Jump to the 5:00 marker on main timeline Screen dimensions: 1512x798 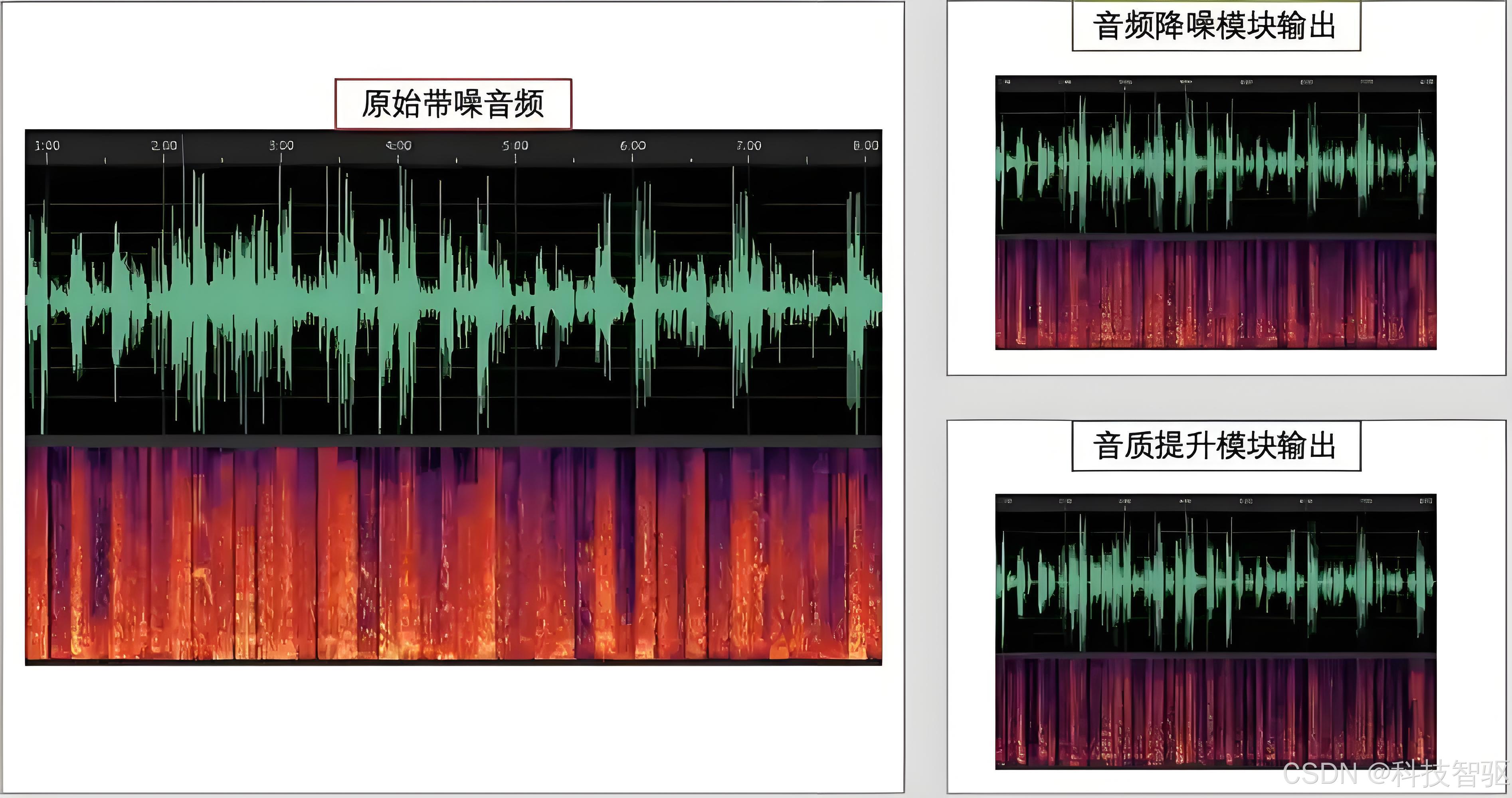[x=515, y=146]
